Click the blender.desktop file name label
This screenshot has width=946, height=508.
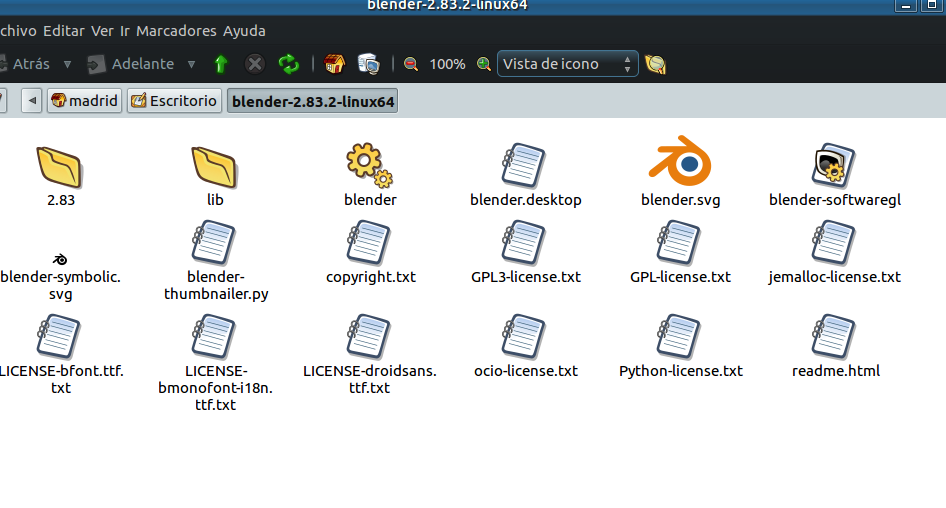(x=525, y=200)
